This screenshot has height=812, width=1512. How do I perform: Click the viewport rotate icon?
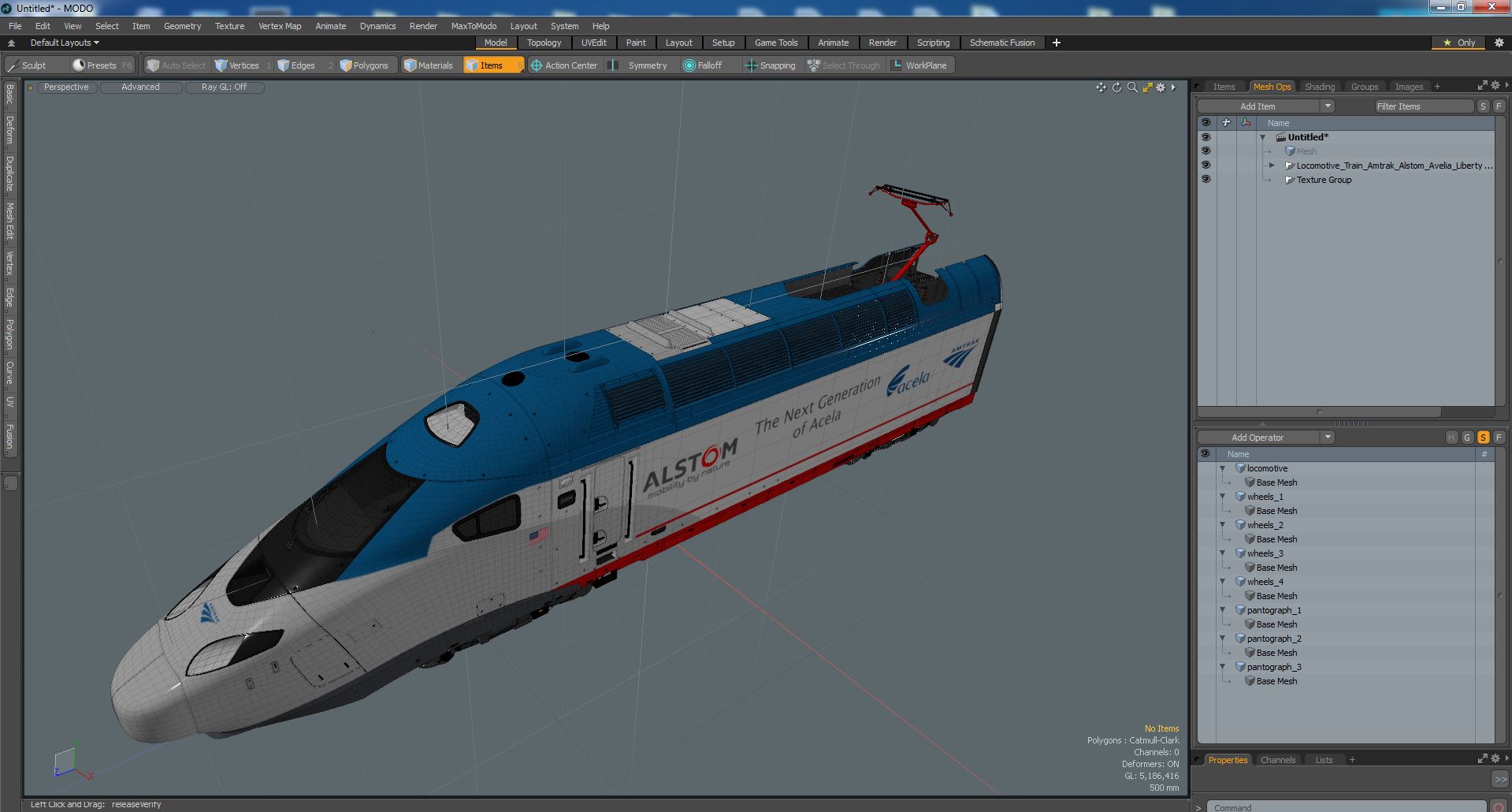(x=1116, y=88)
